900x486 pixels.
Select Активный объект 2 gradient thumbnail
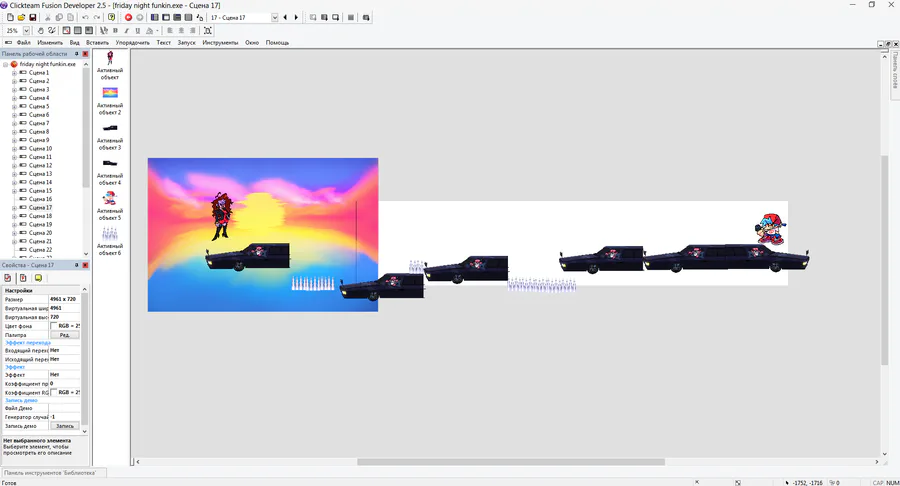(x=110, y=93)
